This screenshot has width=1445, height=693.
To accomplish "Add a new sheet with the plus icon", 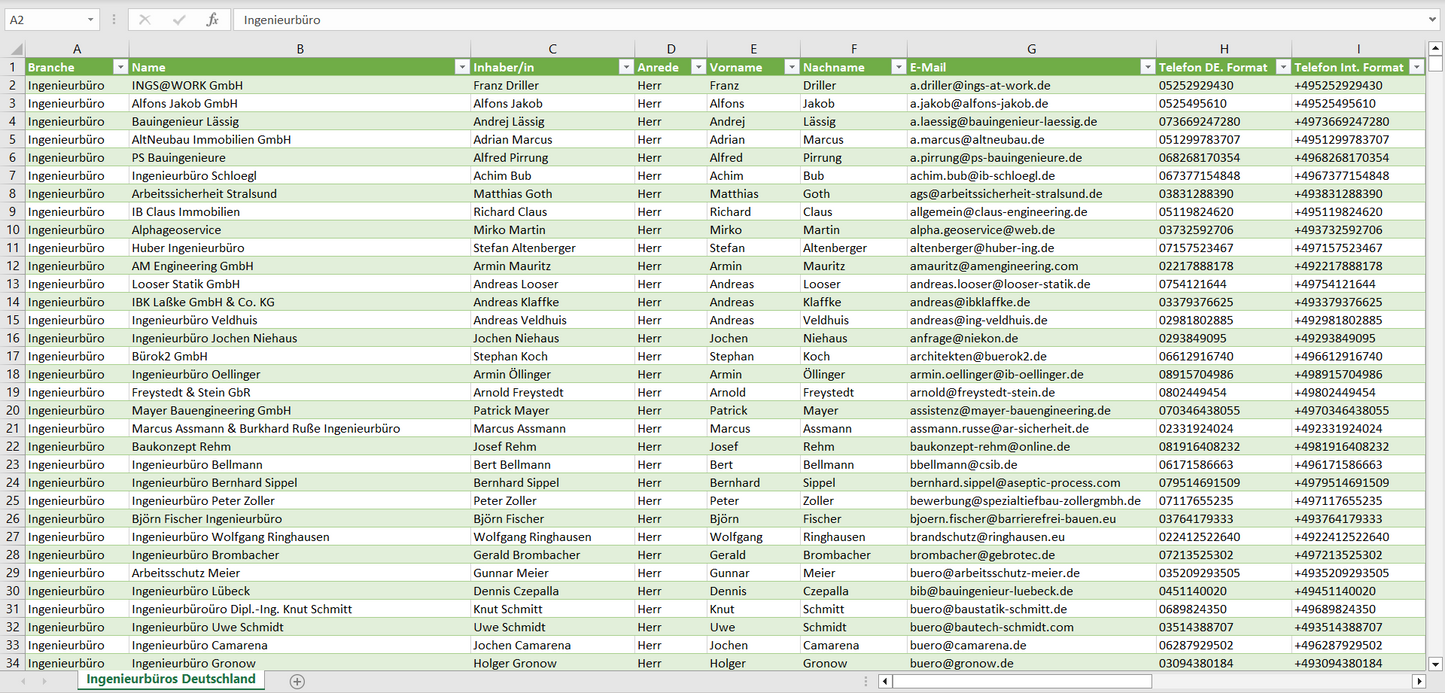I will 297,681.
